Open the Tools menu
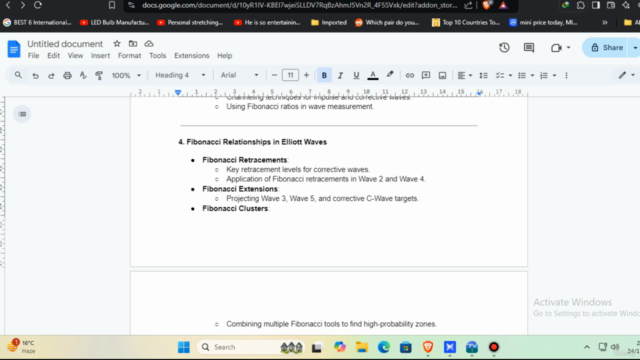 pyautogui.click(x=158, y=56)
